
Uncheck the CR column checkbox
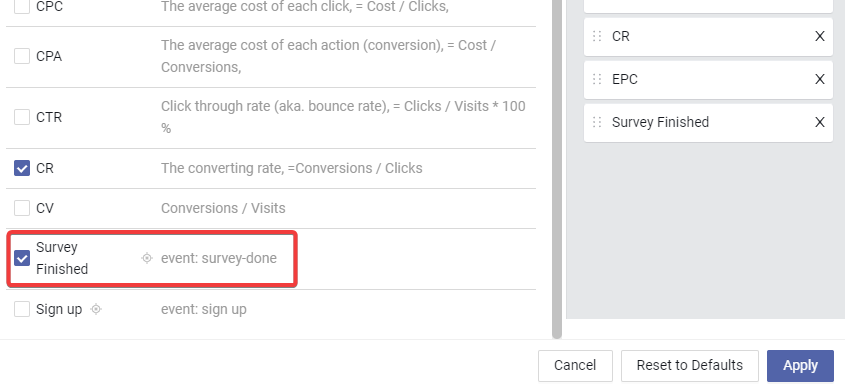[22, 168]
